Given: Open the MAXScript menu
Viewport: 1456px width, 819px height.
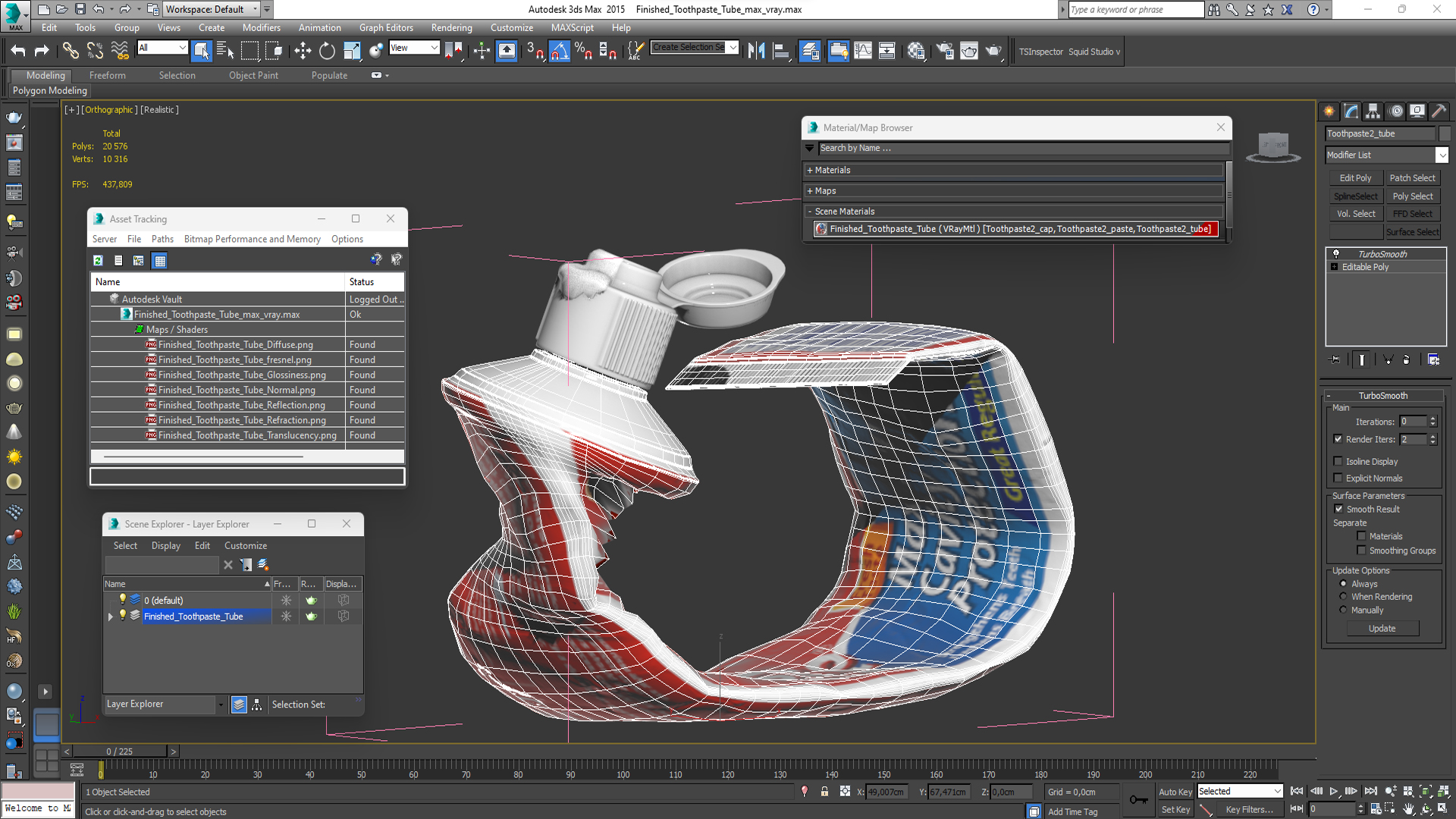Looking at the screenshot, I should click(573, 27).
